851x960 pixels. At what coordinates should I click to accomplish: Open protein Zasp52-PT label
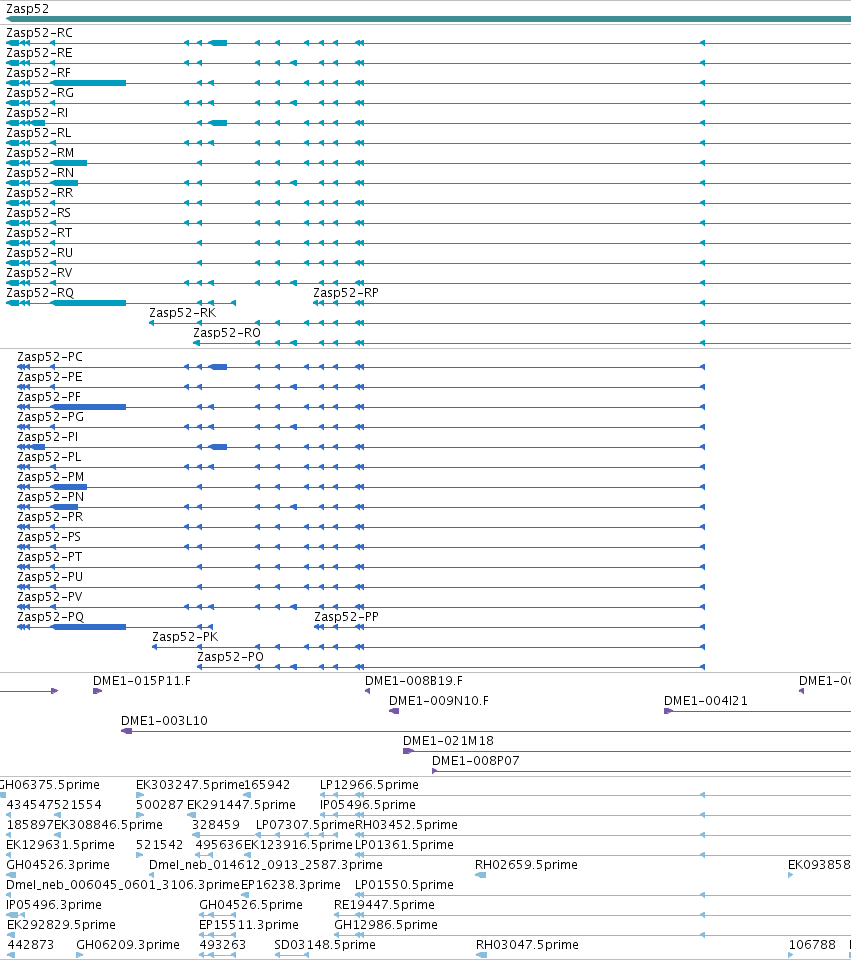(x=50, y=557)
